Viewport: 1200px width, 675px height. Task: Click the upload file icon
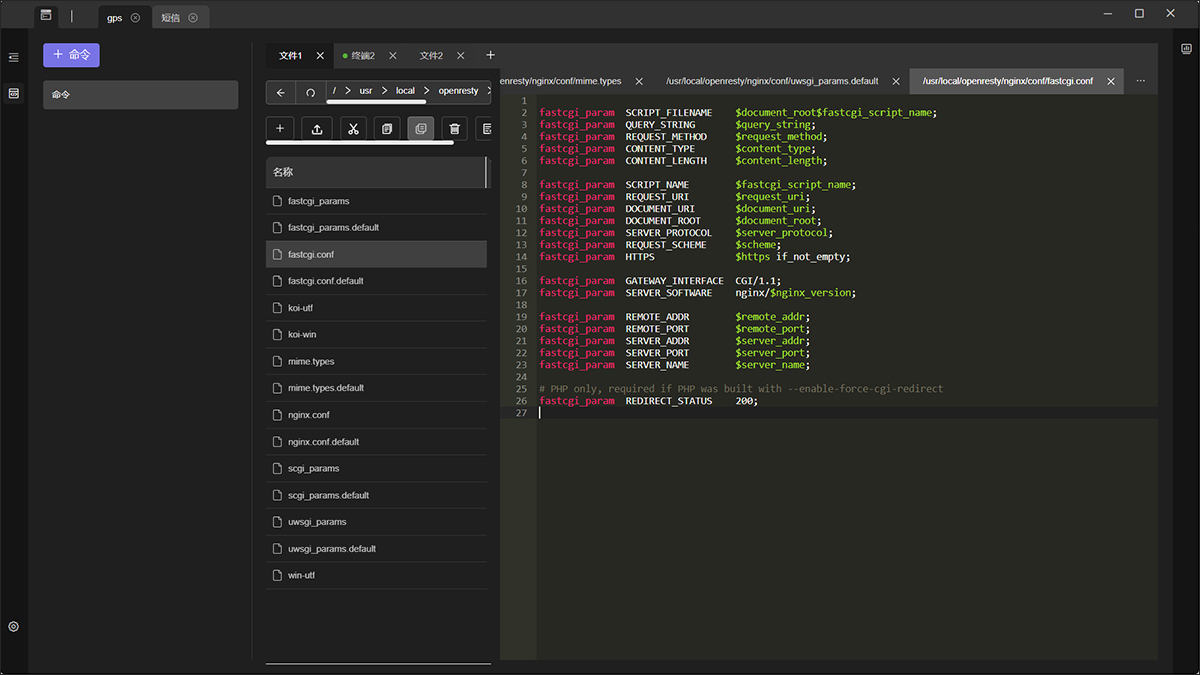tap(317, 129)
